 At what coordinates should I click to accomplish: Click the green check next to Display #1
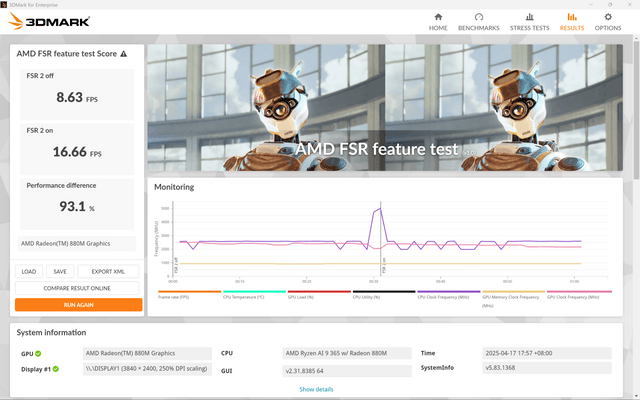56,369
